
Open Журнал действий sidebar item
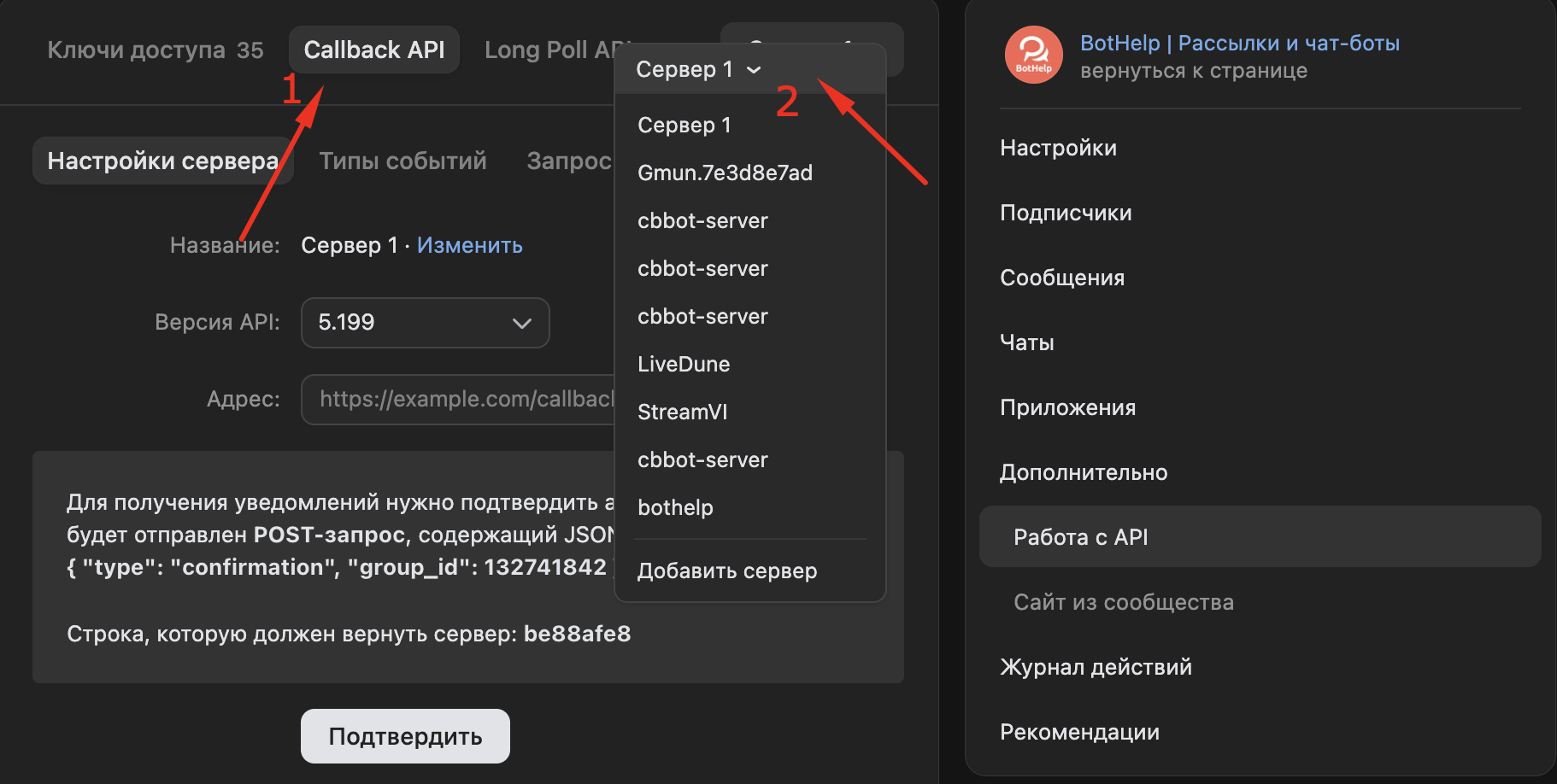pyautogui.click(x=1096, y=667)
